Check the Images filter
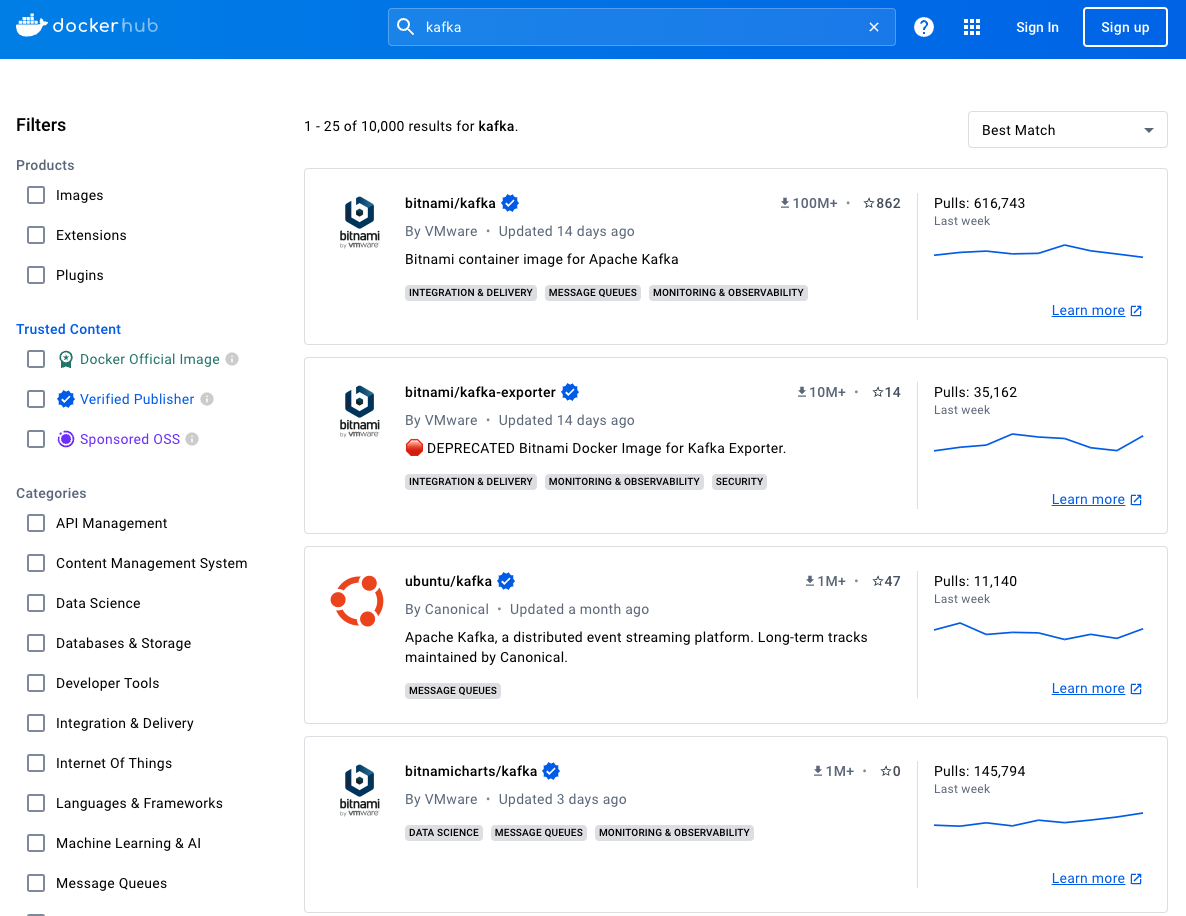Image resolution: width=1186 pixels, height=916 pixels. pyautogui.click(x=36, y=195)
